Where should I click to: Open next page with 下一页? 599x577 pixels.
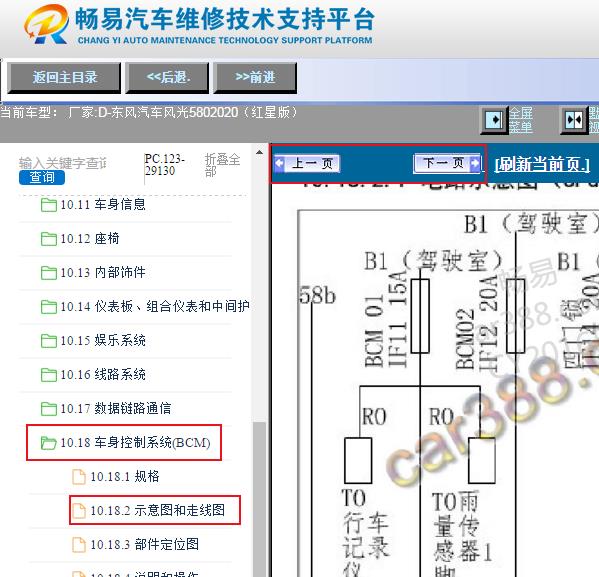(x=447, y=164)
